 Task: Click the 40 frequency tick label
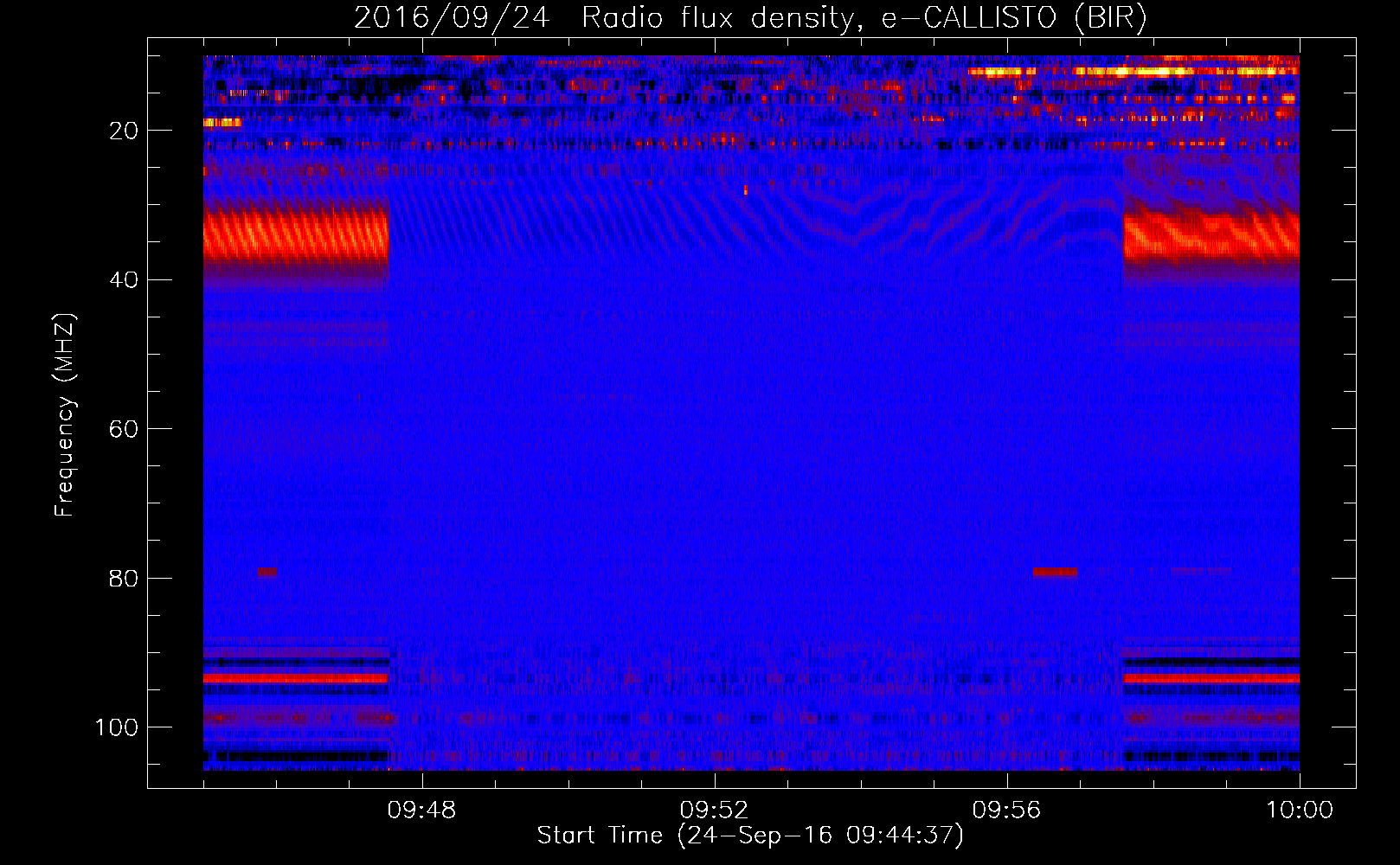tap(125, 280)
